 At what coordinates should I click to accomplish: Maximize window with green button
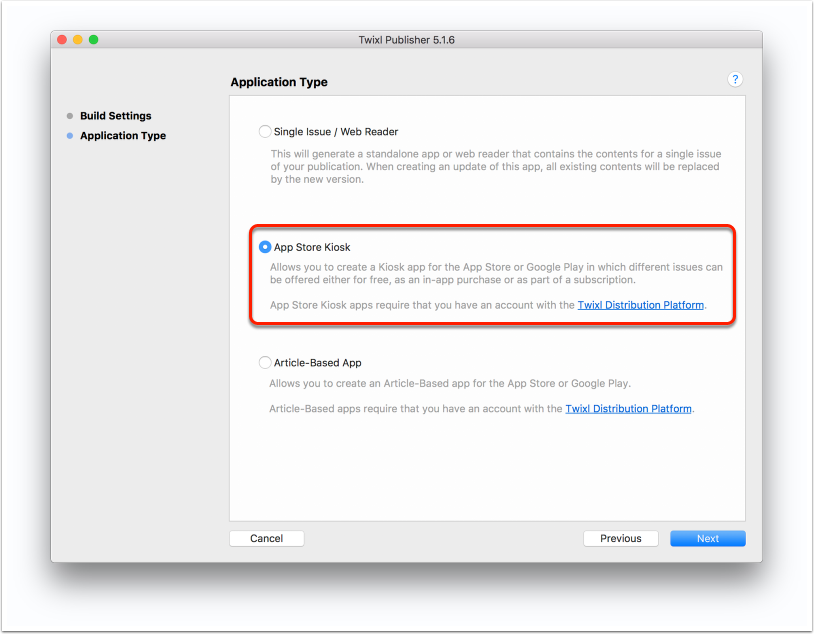coord(93,39)
